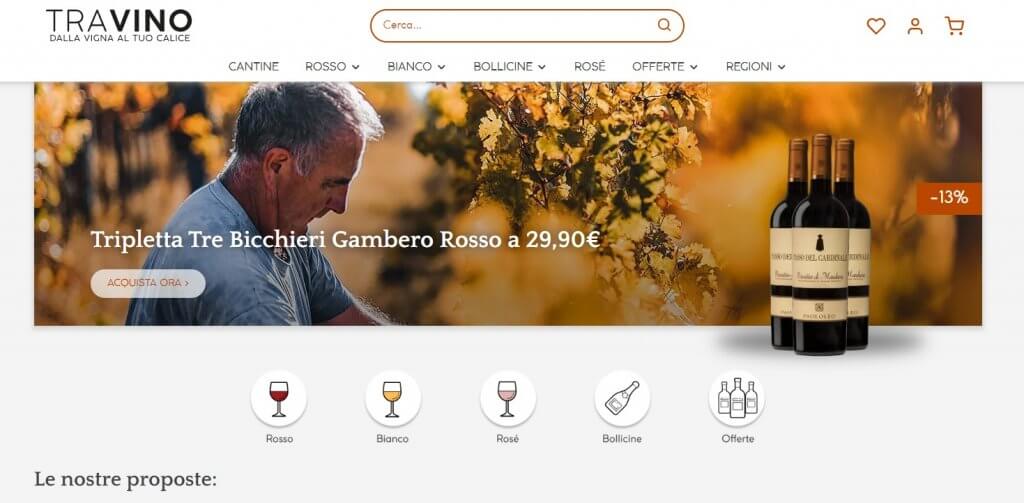1024x503 pixels.
Task: Click the Travino logo
Action: click(120, 25)
